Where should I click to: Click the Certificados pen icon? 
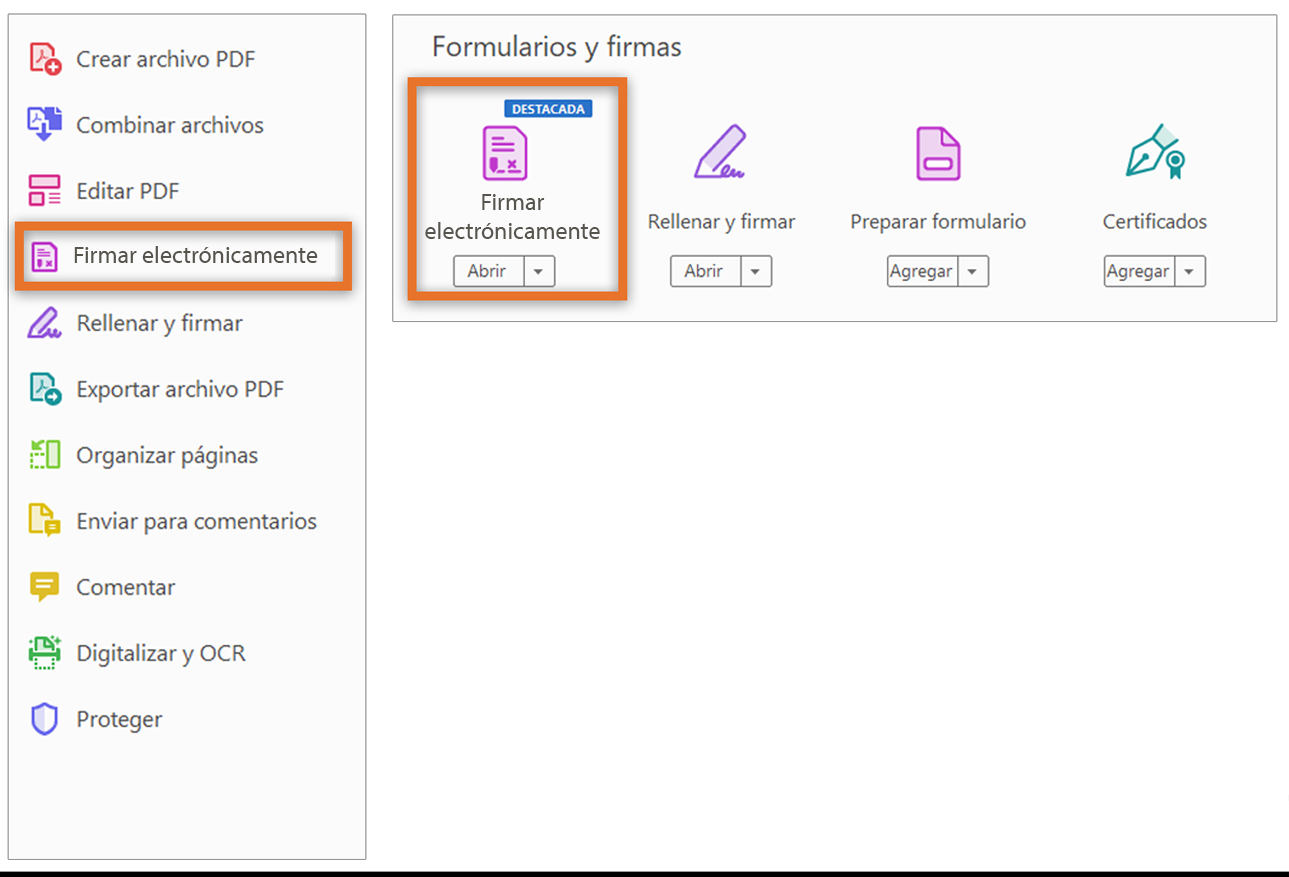coord(1155,152)
